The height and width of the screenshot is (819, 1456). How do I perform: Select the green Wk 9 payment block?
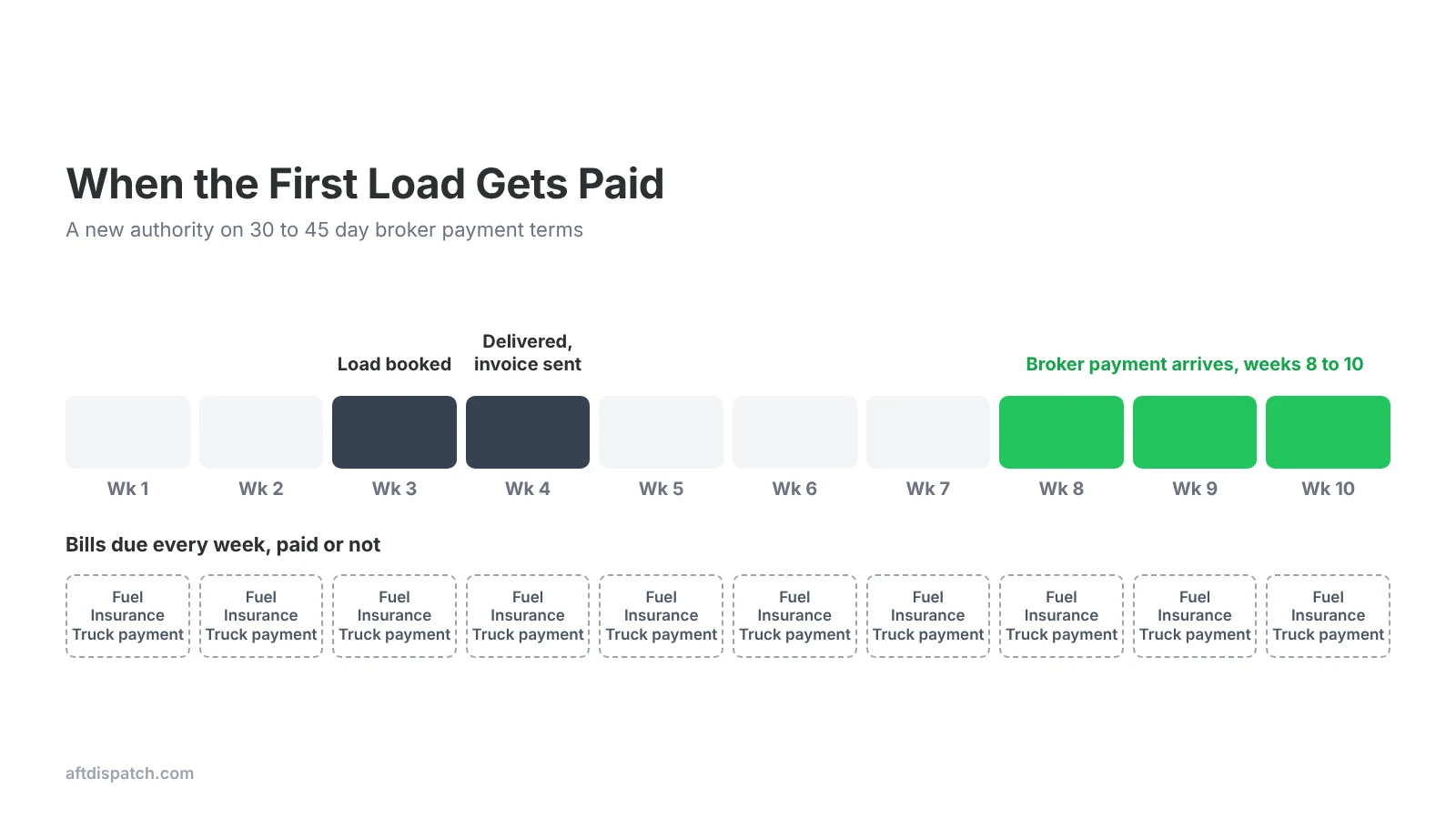pyautogui.click(x=1195, y=432)
